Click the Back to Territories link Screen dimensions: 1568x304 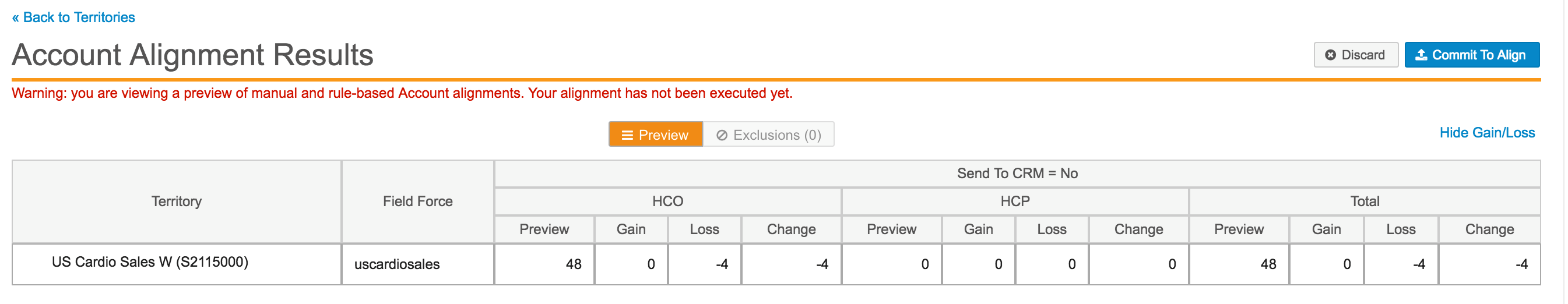[x=73, y=17]
